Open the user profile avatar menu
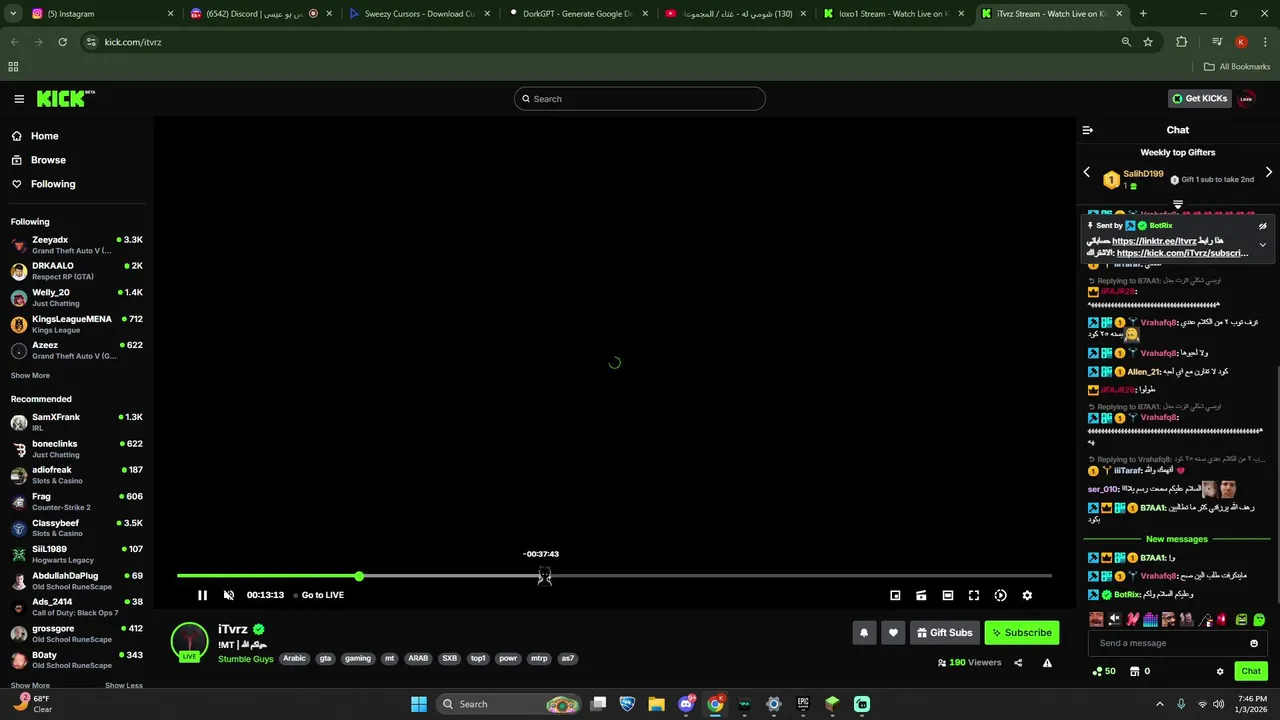The width and height of the screenshot is (1280, 720). tap(1246, 98)
